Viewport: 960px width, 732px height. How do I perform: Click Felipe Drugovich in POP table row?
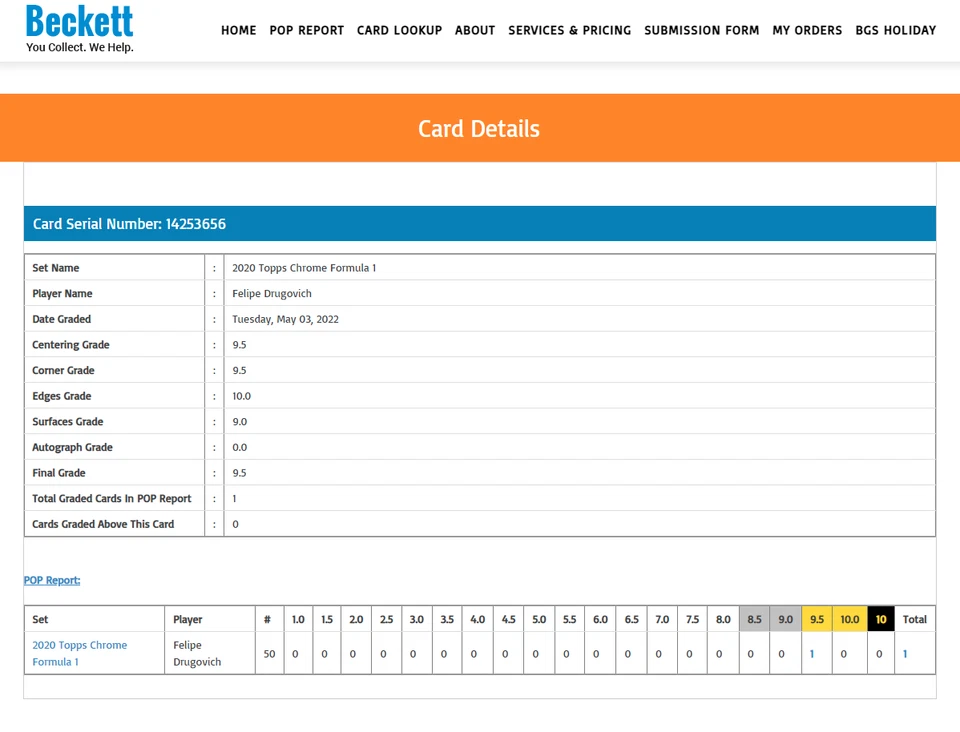point(197,653)
